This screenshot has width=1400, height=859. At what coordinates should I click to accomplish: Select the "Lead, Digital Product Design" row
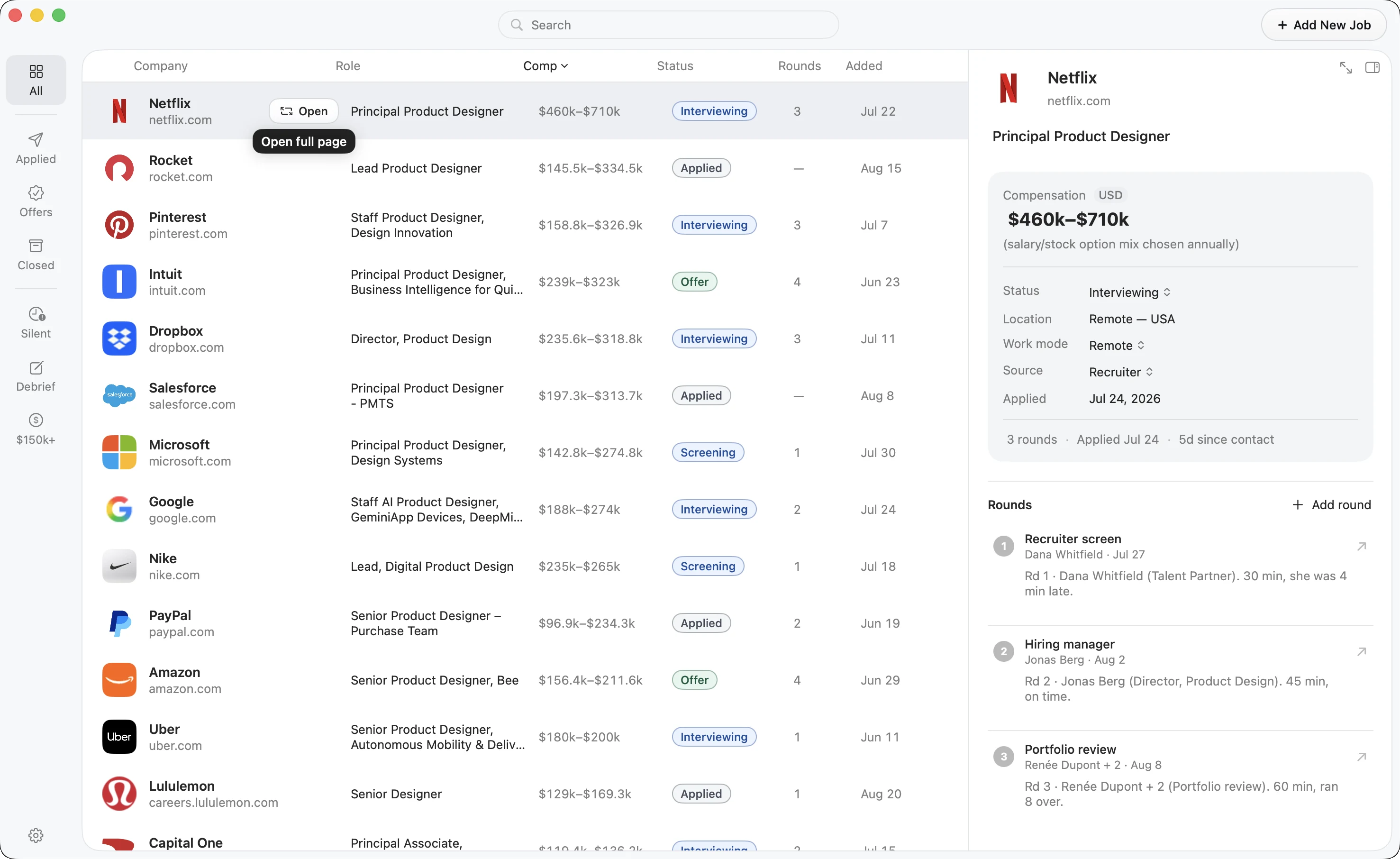click(525, 566)
